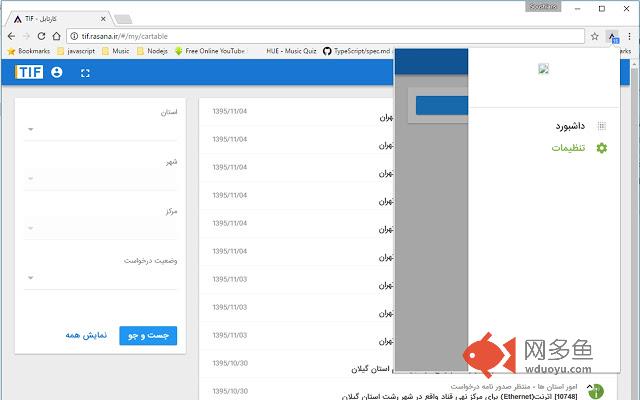The width and height of the screenshot is (640, 400).
Task: Close the TIF browser tab
Action: pyautogui.click(x=103, y=19)
